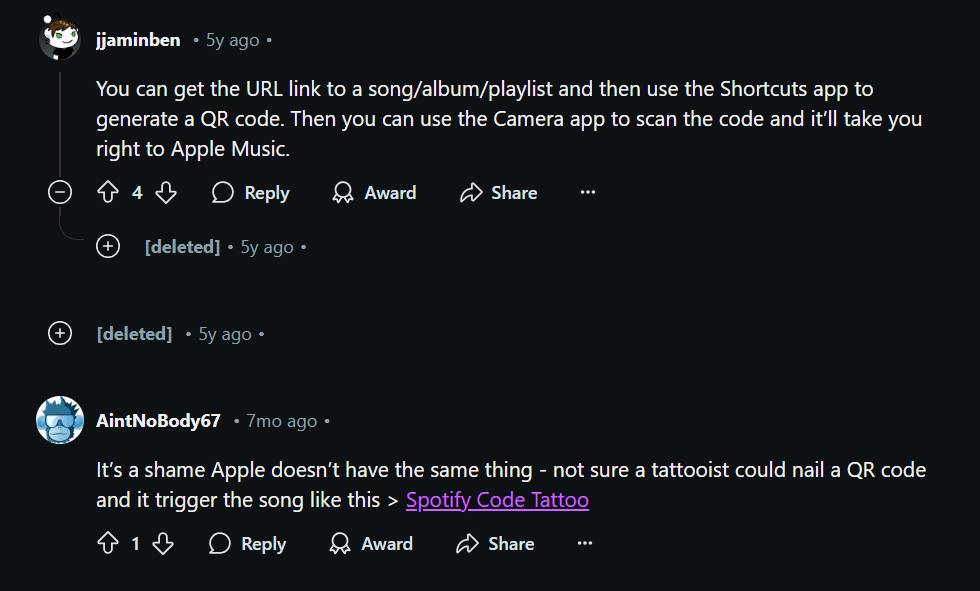Open the Spotify Code Tattoo link
The width and height of the screenshot is (980, 591).
coord(497,499)
